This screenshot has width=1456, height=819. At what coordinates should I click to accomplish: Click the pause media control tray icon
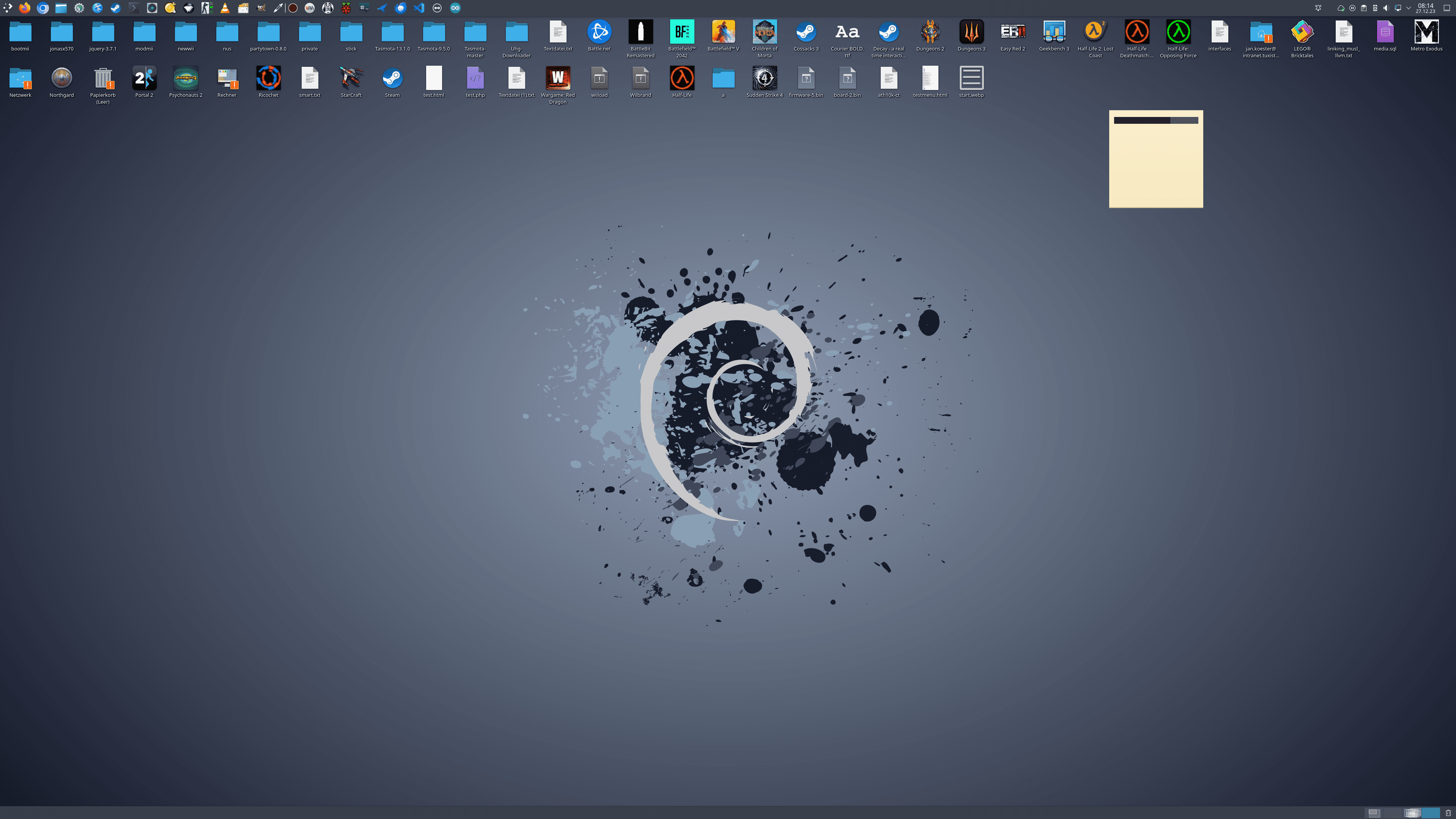1352,8
